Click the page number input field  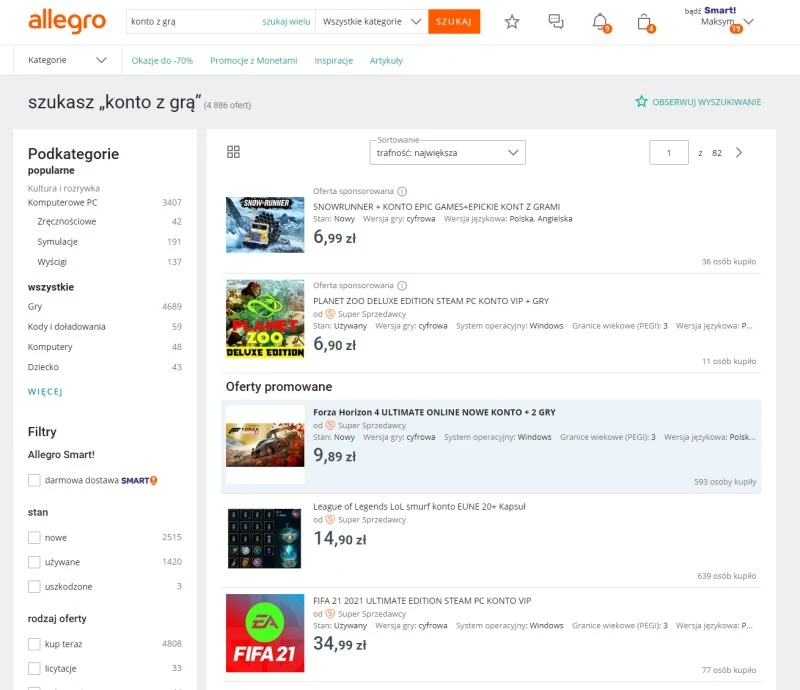click(669, 152)
